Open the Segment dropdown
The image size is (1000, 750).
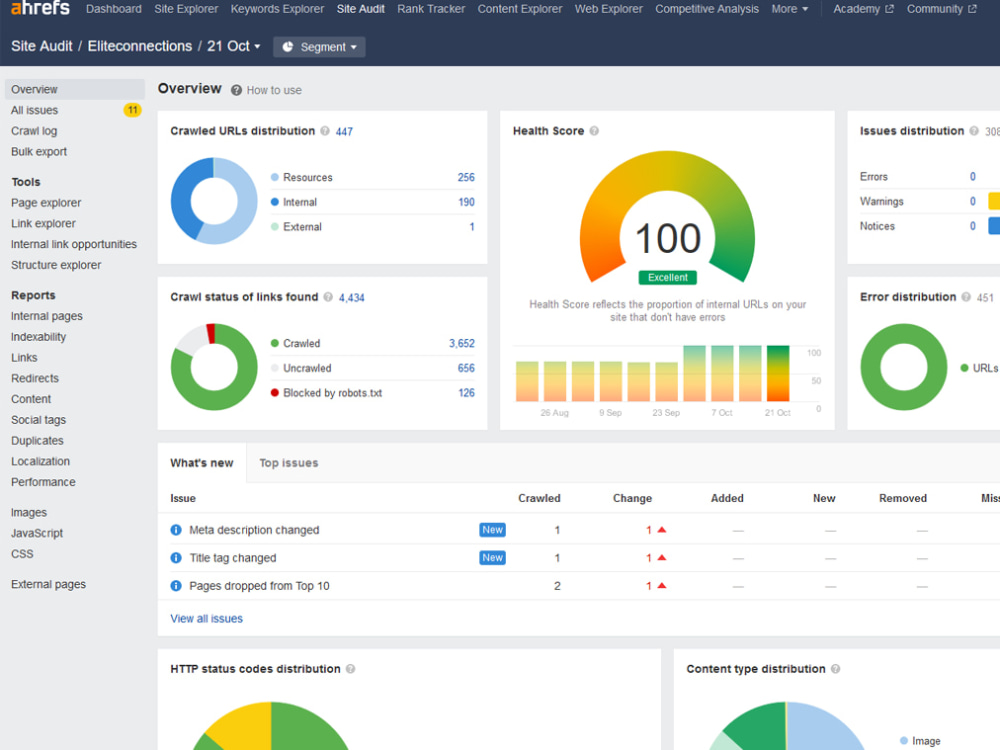(320, 47)
